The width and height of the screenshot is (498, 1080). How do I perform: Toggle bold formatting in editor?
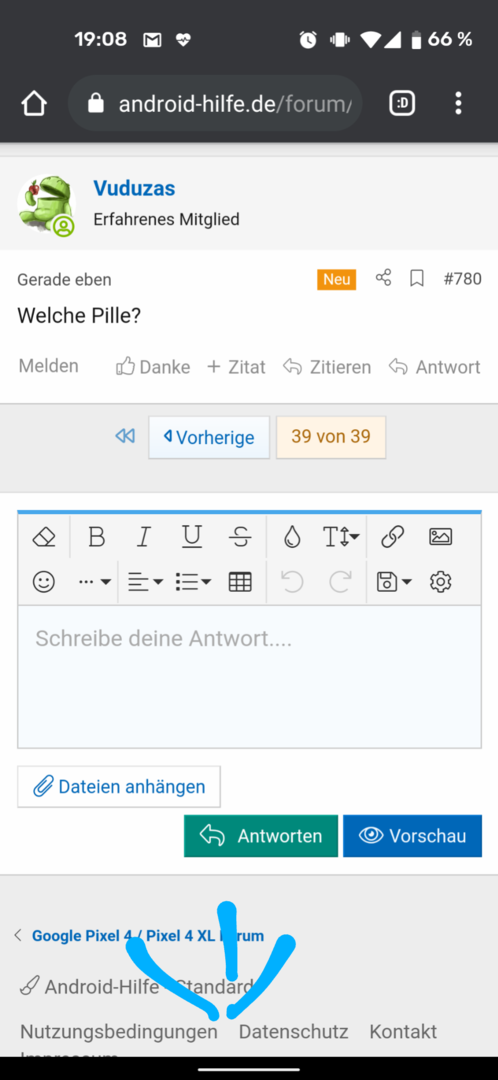pos(97,537)
